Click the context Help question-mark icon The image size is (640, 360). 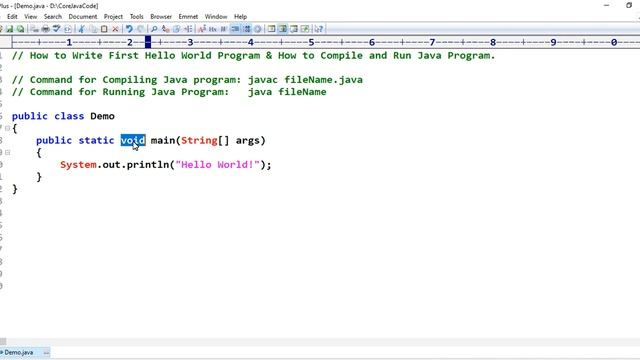(318, 29)
